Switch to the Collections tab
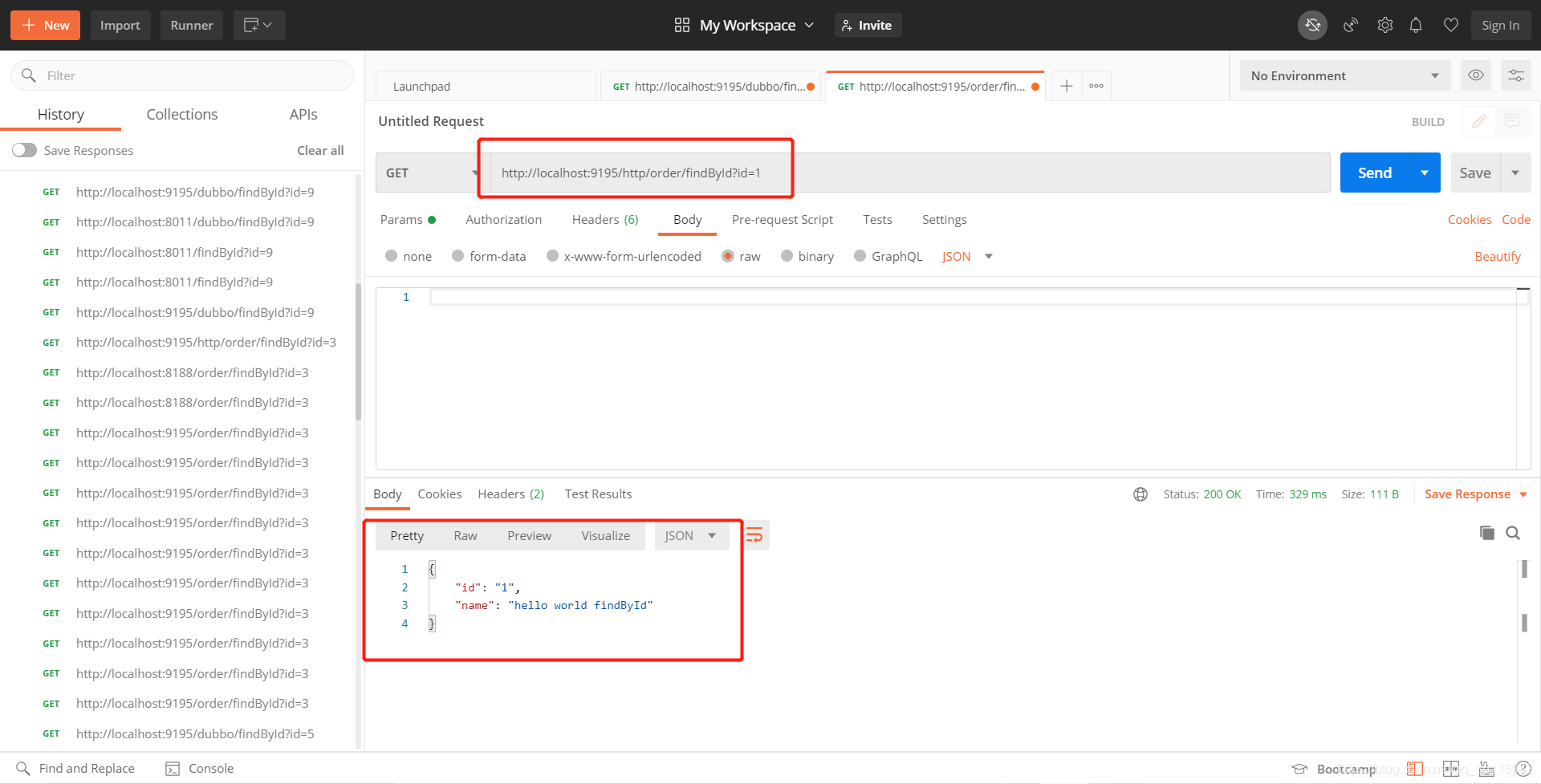Image resolution: width=1541 pixels, height=784 pixels. 182,115
